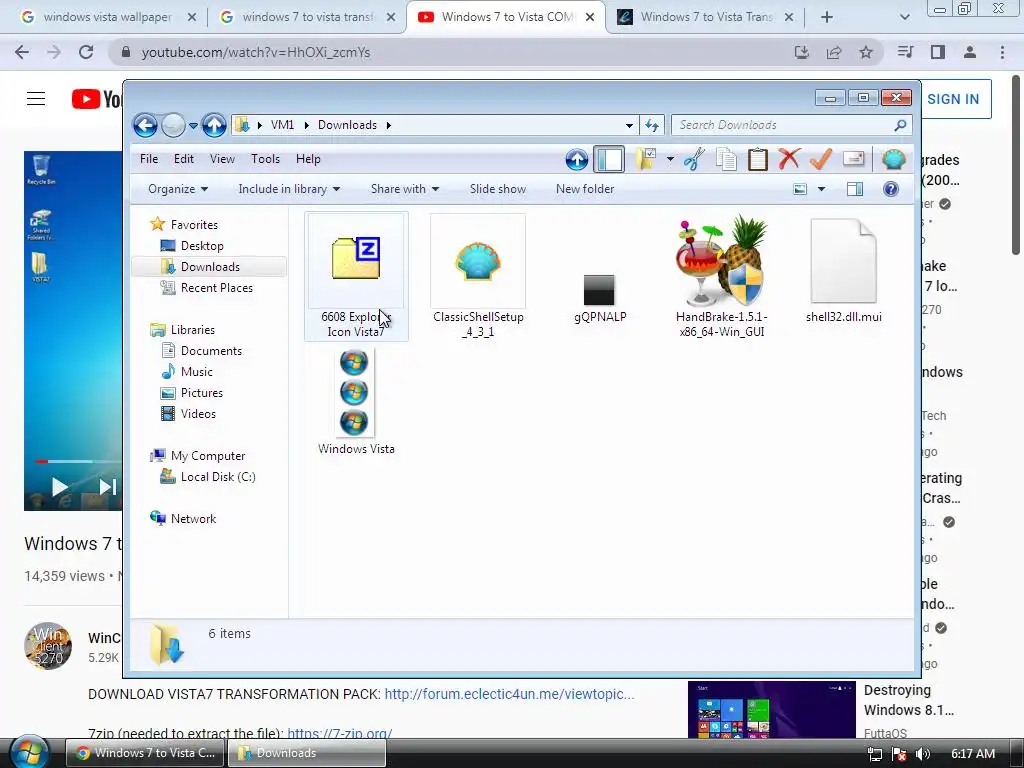Open the view options dropdown arrow
The width and height of the screenshot is (1024, 768).
(822, 189)
